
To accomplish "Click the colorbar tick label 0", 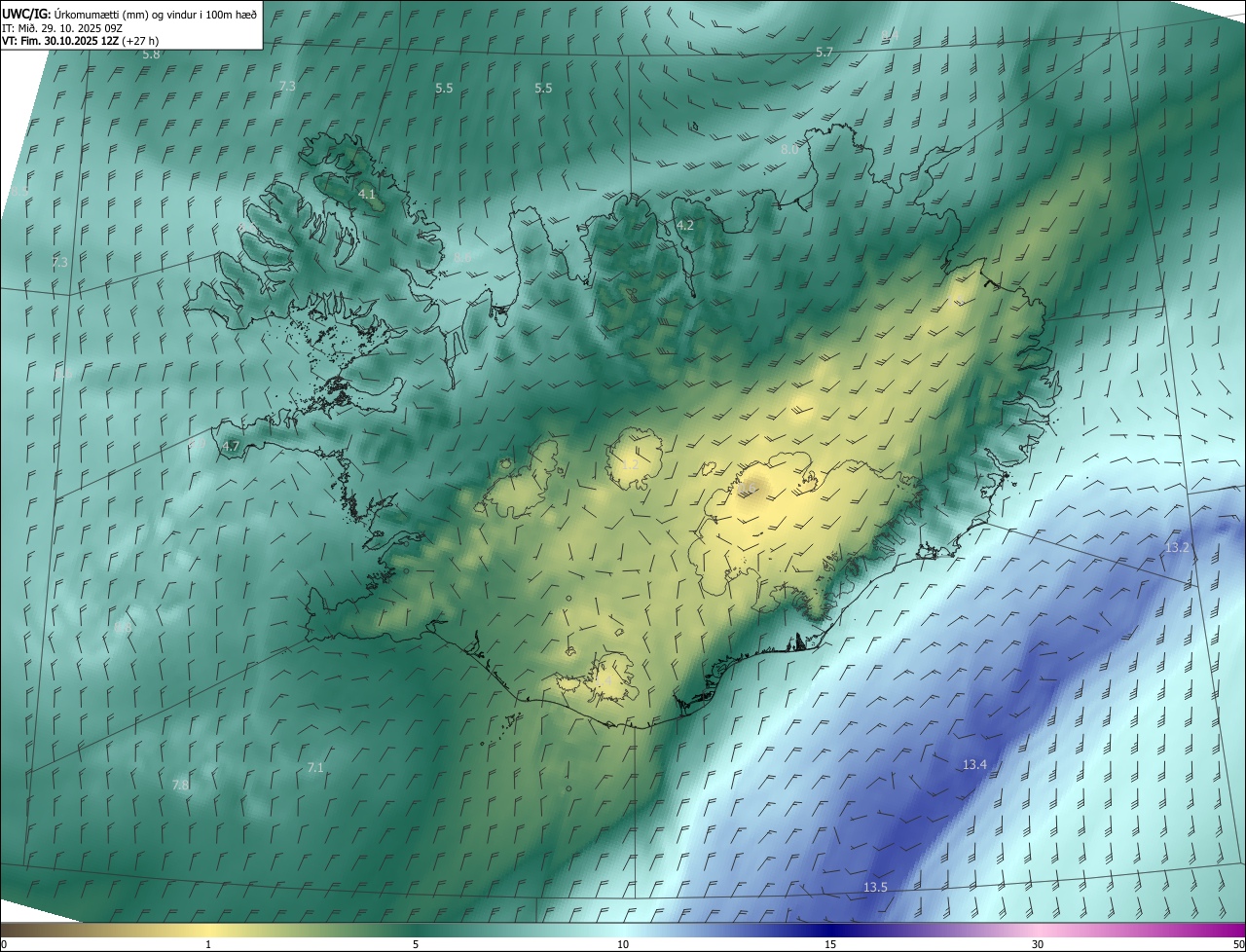I will (4, 944).
